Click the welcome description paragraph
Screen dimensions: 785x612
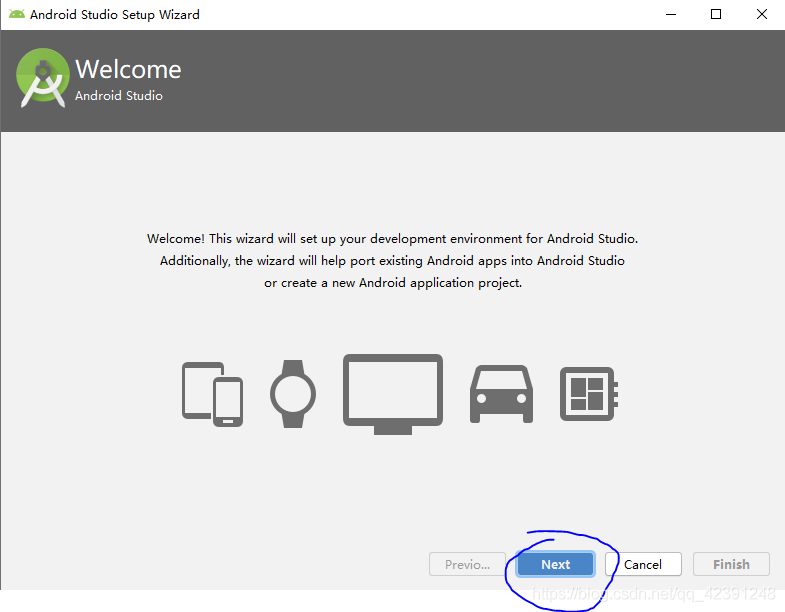tap(392, 261)
